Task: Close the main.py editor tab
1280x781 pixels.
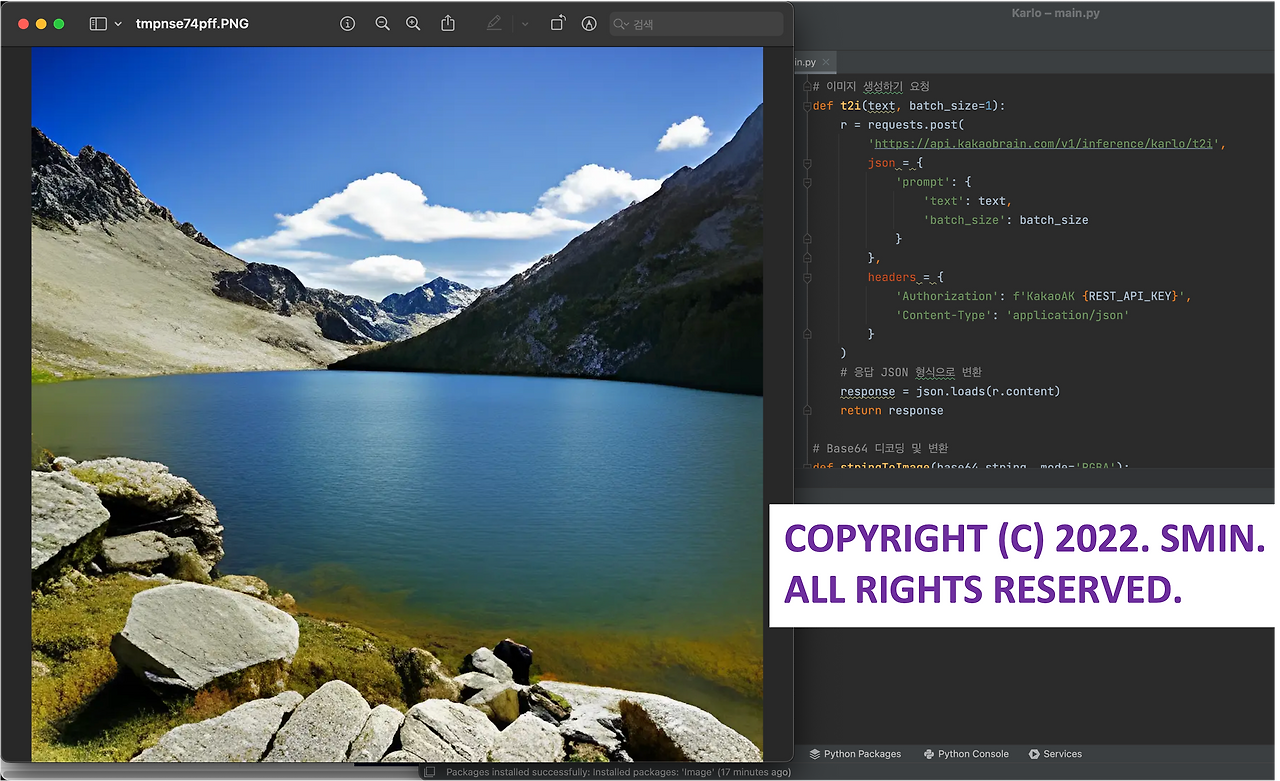Action: click(x=827, y=62)
